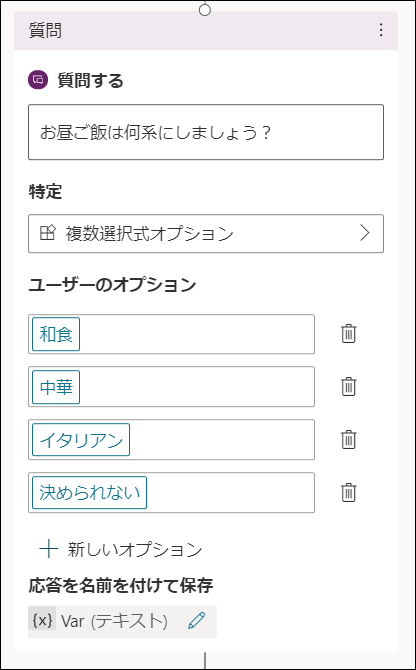Delete the 中華 option
416x670 pixels.
[x=349, y=386]
